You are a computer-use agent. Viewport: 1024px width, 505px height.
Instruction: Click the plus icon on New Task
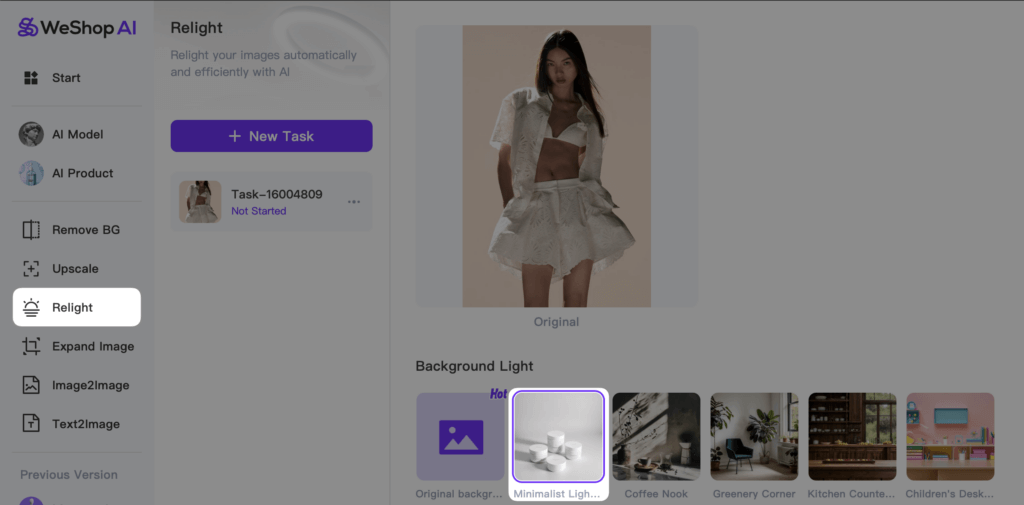234,136
